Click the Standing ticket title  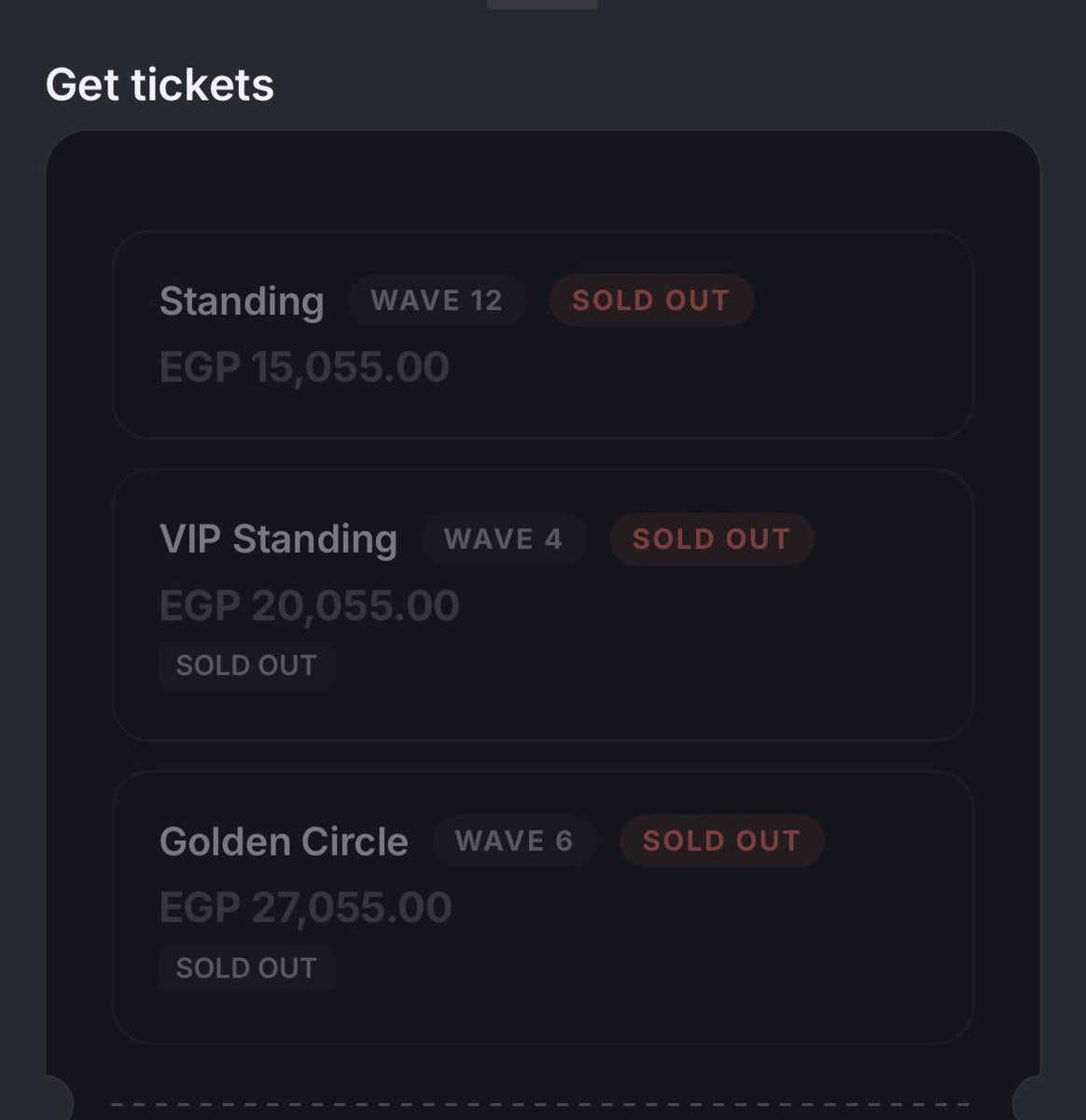tap(242, 301)
